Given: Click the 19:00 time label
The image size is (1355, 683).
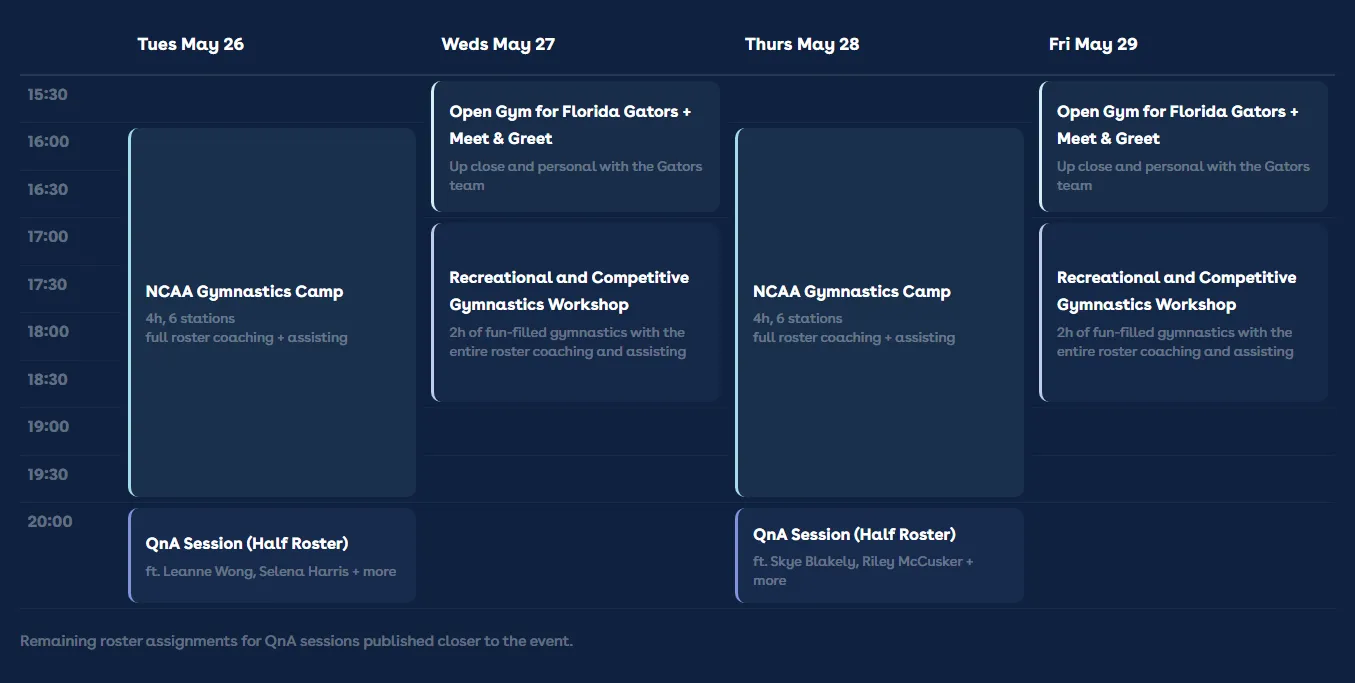Looking at the screenshot, I should click(x=48, y=426).
